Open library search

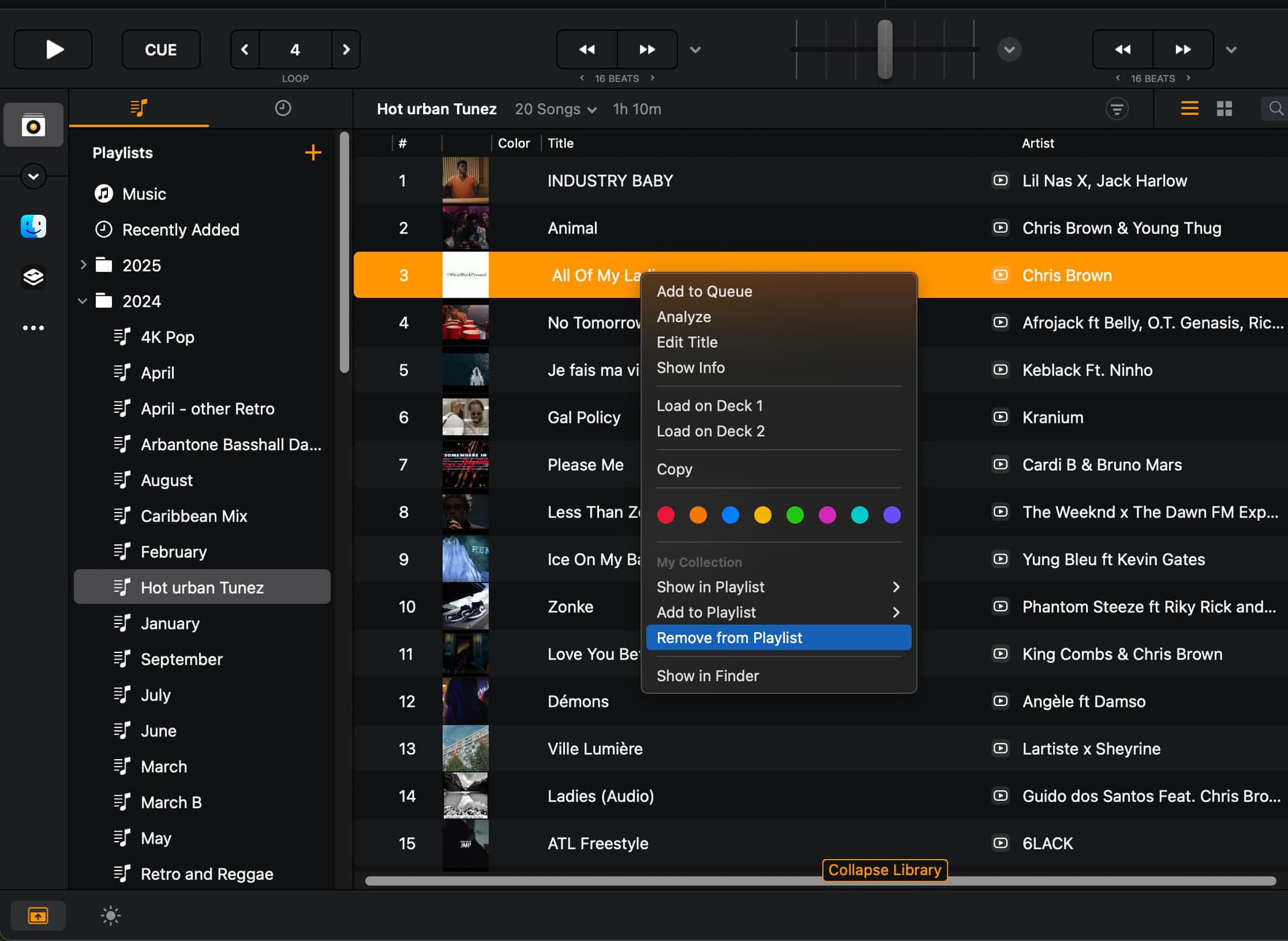click(x=1275, y=109)
